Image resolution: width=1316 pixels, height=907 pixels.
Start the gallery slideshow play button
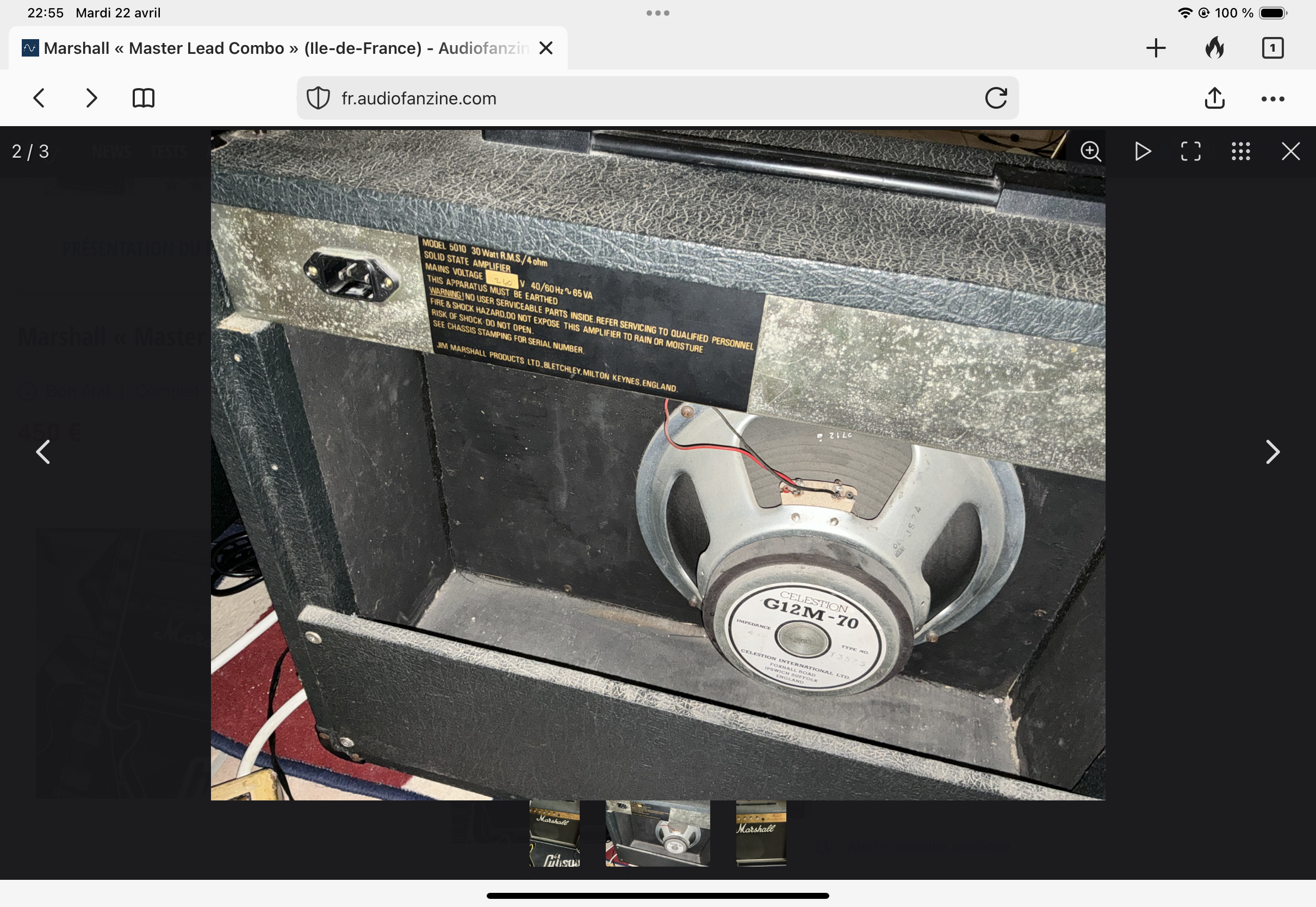point(1142,152)
